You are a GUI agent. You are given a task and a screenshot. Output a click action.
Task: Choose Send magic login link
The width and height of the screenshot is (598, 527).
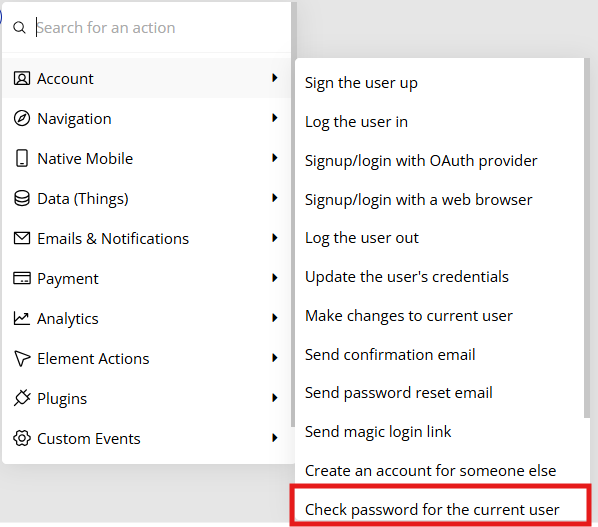(x=378, y=432)
